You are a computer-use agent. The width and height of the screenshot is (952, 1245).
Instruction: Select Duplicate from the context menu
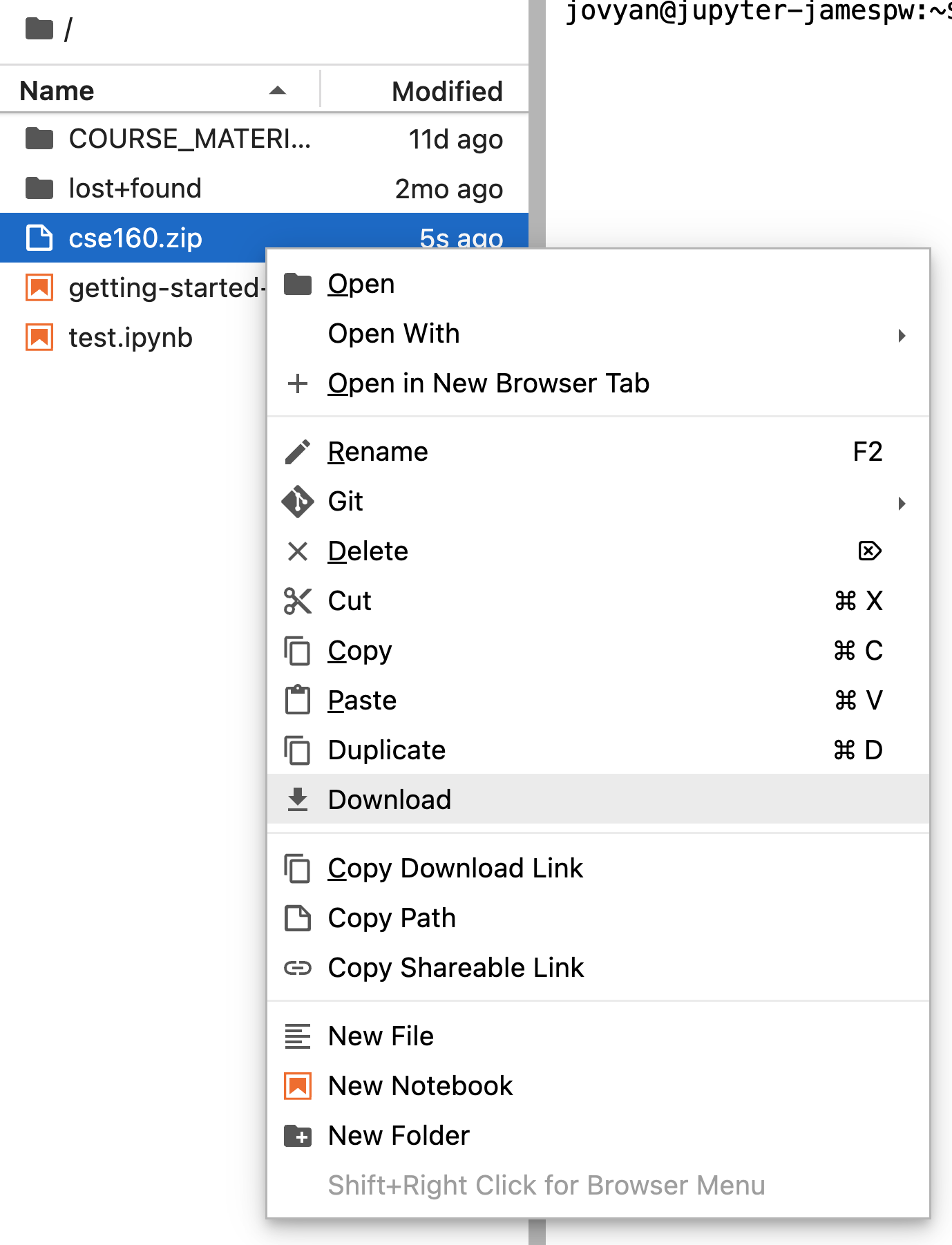coord(387,750)
